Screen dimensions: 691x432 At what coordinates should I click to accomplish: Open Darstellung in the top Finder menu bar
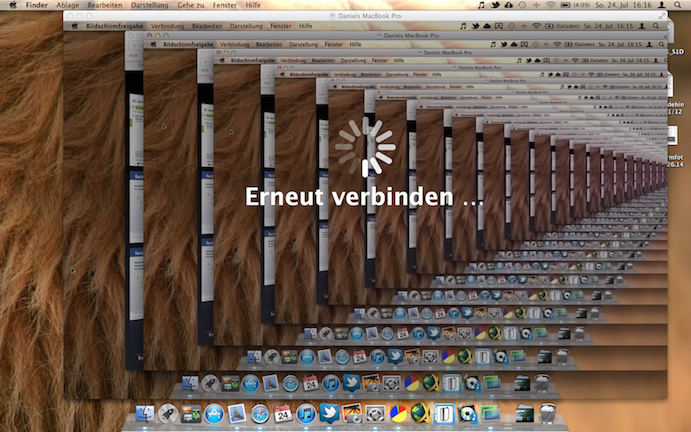coord(149,5)
